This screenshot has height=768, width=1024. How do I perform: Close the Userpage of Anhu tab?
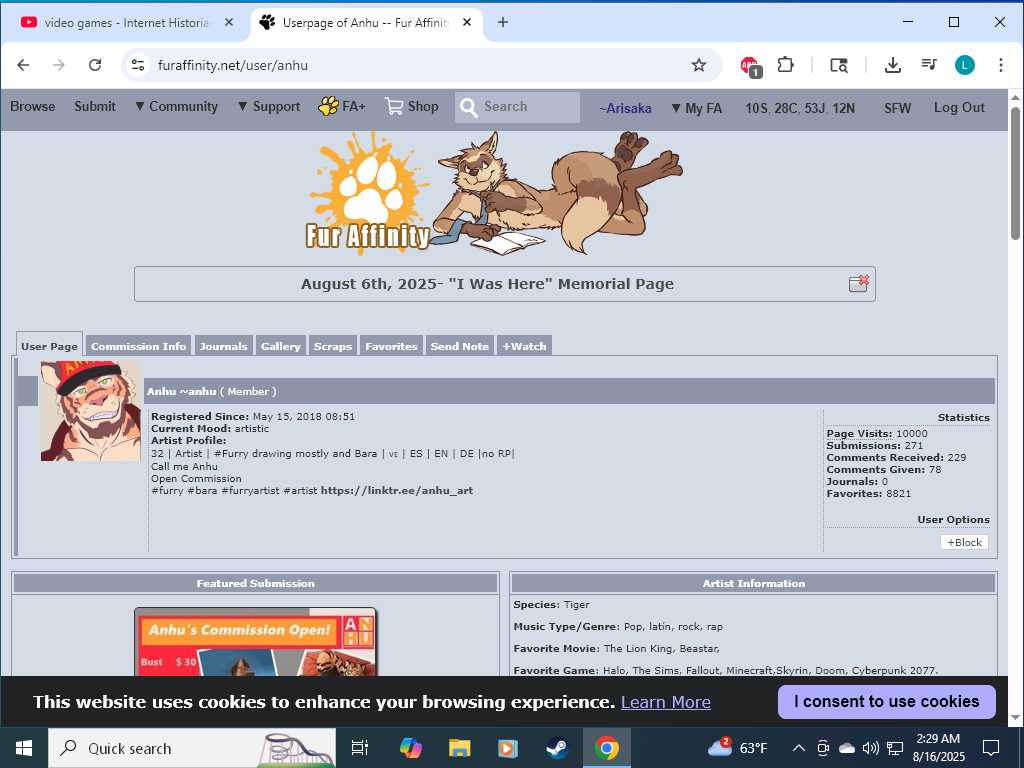point(467,22)
